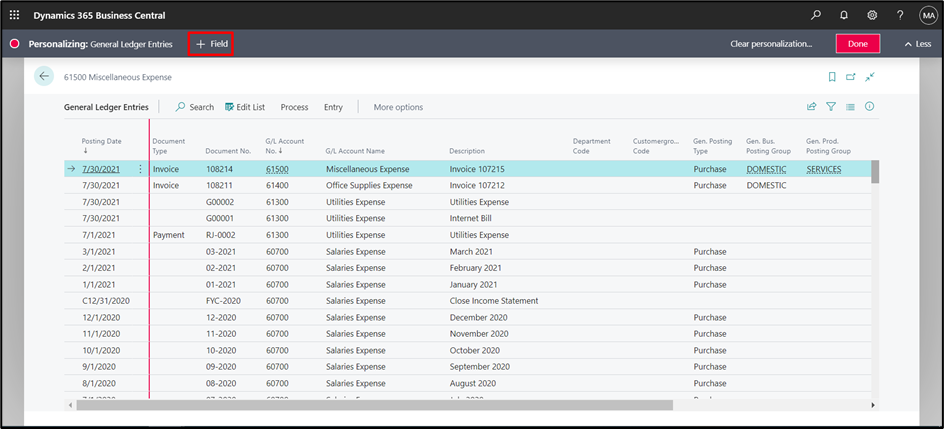The image size is (944, 429).
Task: Click Done to finish personalizing
Action: (x=858, y=44)
